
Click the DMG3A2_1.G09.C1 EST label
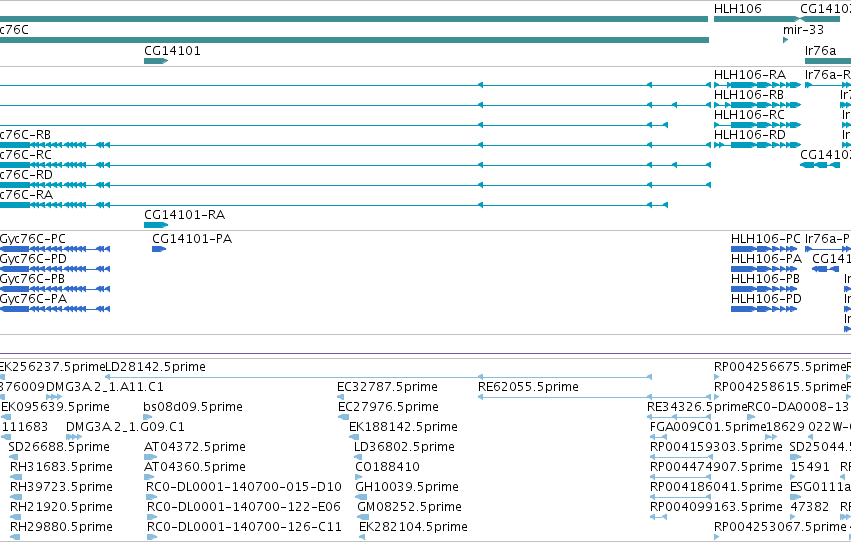click(x=125, y=427)
